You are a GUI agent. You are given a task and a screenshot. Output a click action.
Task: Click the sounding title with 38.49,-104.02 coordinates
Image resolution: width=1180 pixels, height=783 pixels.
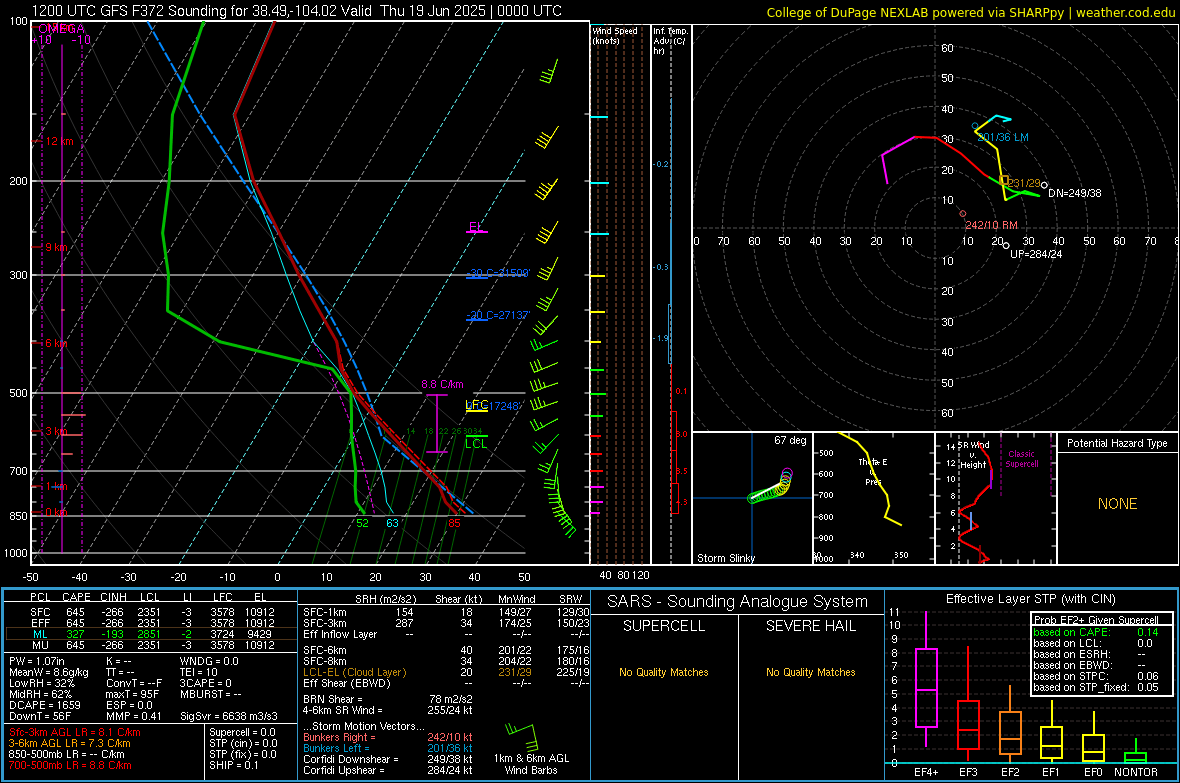tap(297, 11)
